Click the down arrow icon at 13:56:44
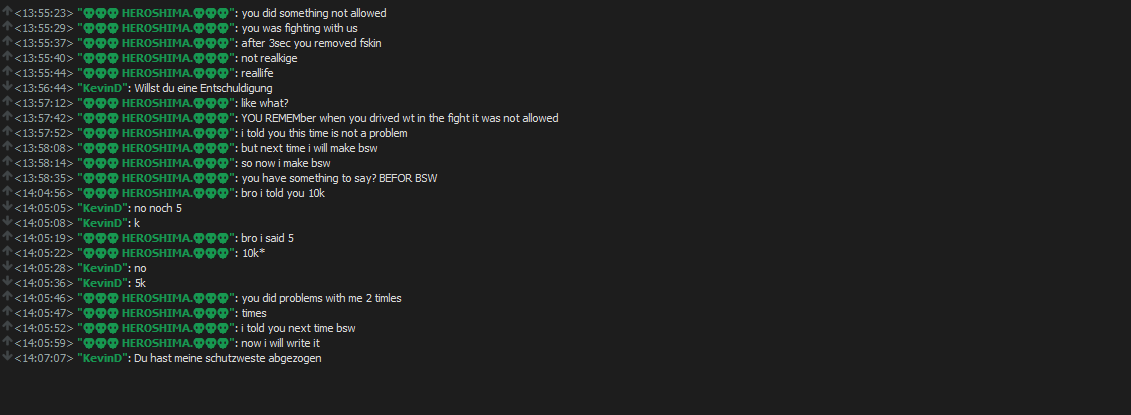Viewport: 1131px width, 415px height. 8,87
